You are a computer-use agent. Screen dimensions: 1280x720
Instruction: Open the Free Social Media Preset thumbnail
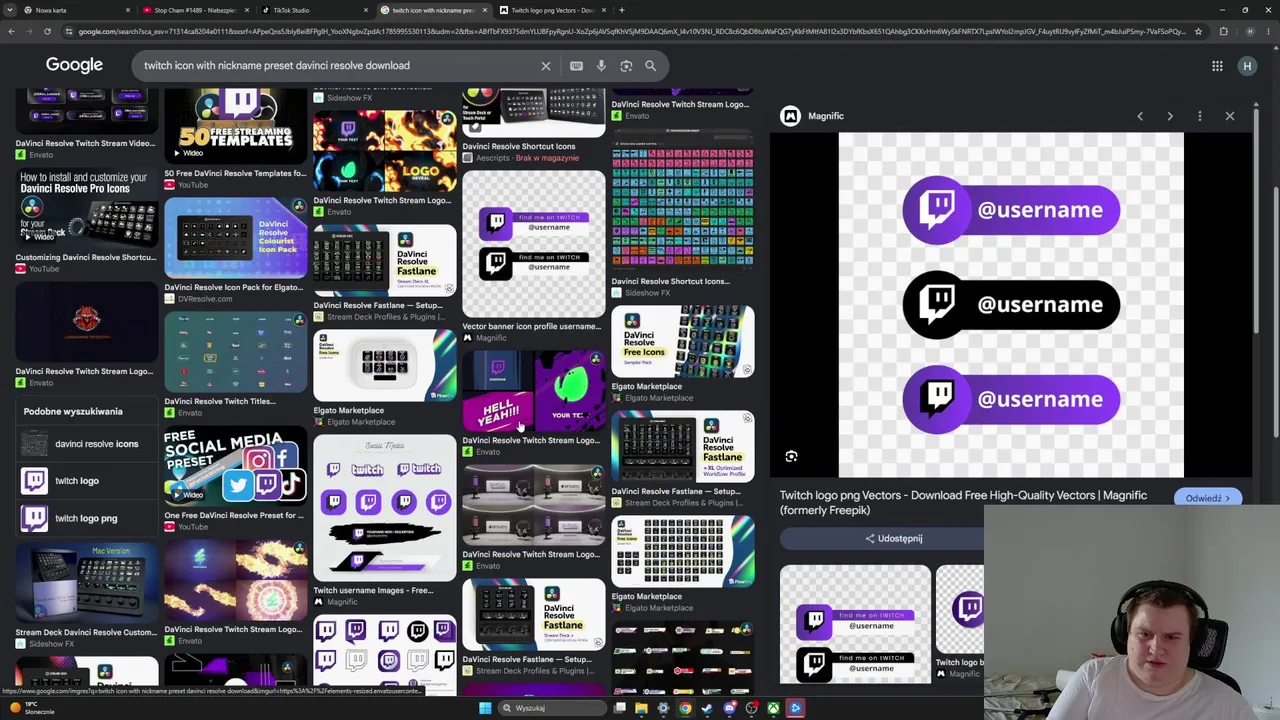point(236,467)
